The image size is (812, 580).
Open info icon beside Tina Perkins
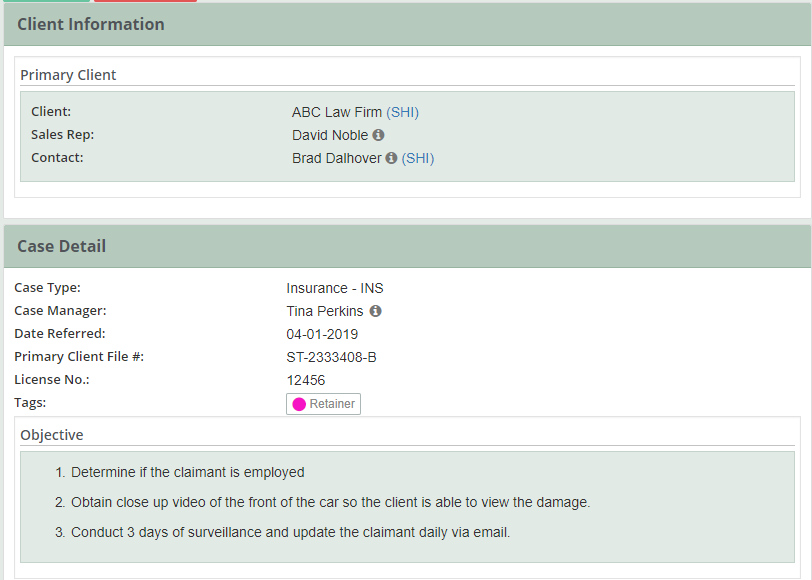tap(375, 311)
